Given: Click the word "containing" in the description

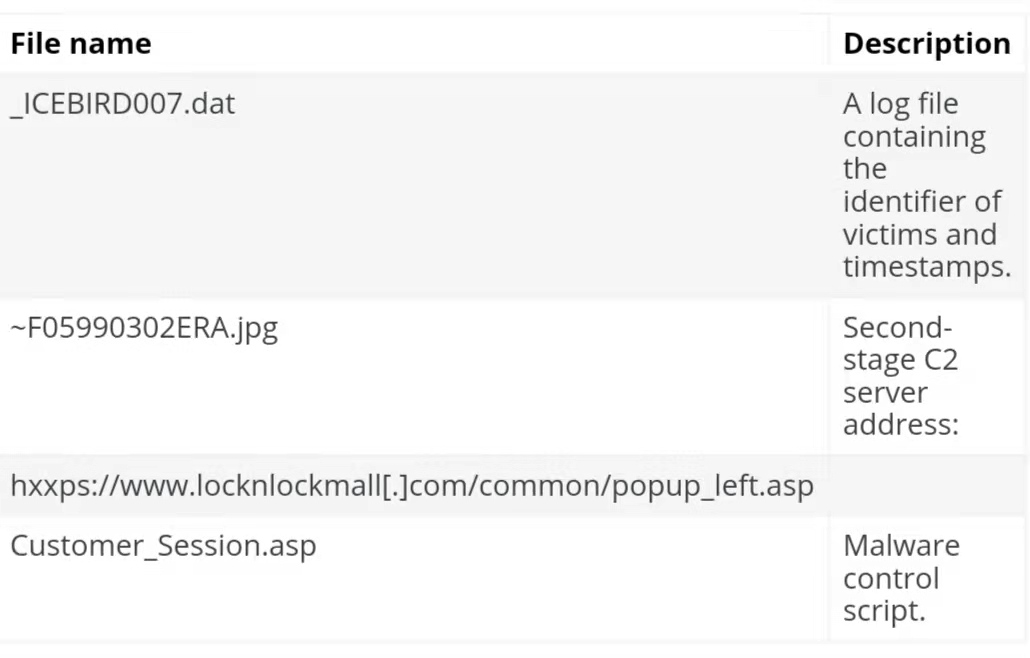Looking at the screenshot, I should (913, 137).
